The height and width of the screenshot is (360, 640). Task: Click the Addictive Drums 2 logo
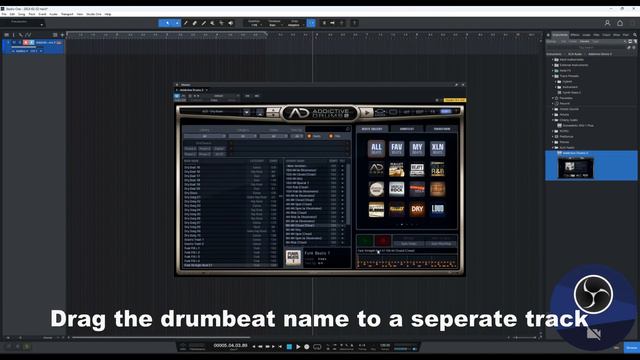click(x=320, y=113)
